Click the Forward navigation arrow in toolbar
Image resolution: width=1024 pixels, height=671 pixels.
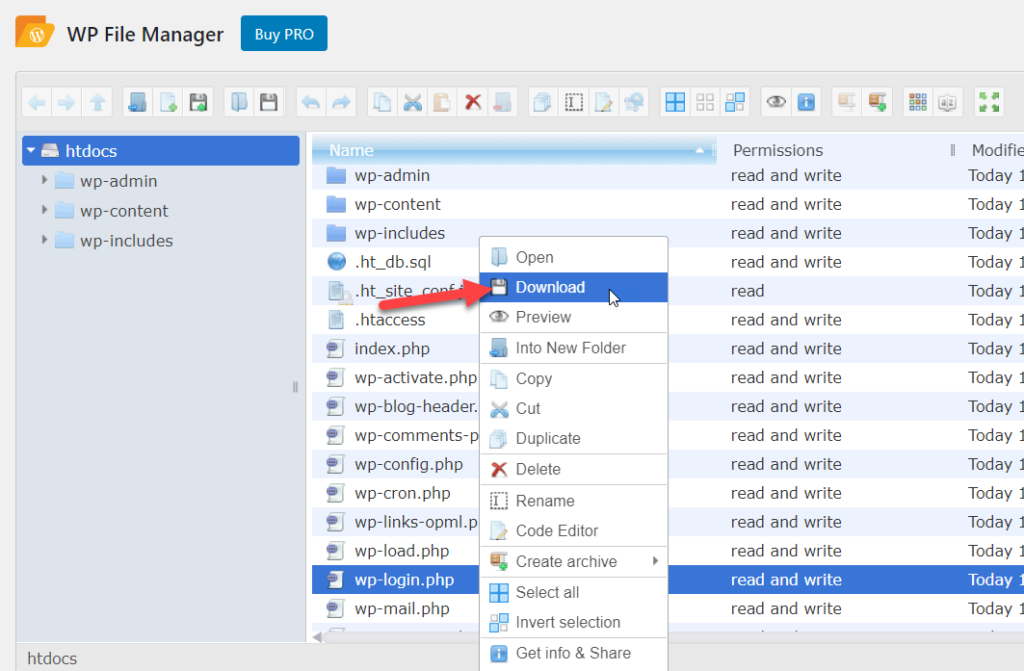67,103
